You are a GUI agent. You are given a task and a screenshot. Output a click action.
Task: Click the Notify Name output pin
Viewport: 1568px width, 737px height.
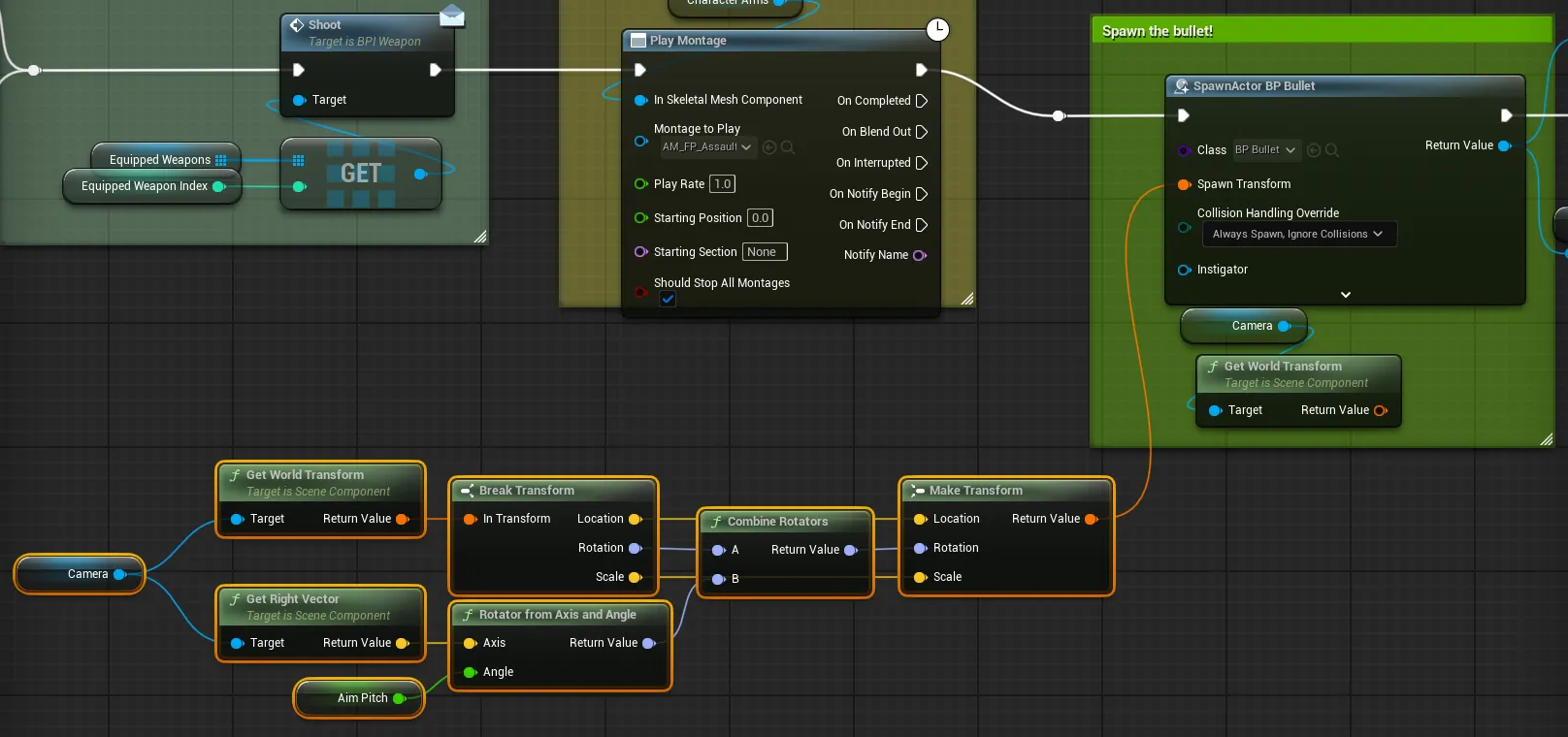(x=920, y=255)
